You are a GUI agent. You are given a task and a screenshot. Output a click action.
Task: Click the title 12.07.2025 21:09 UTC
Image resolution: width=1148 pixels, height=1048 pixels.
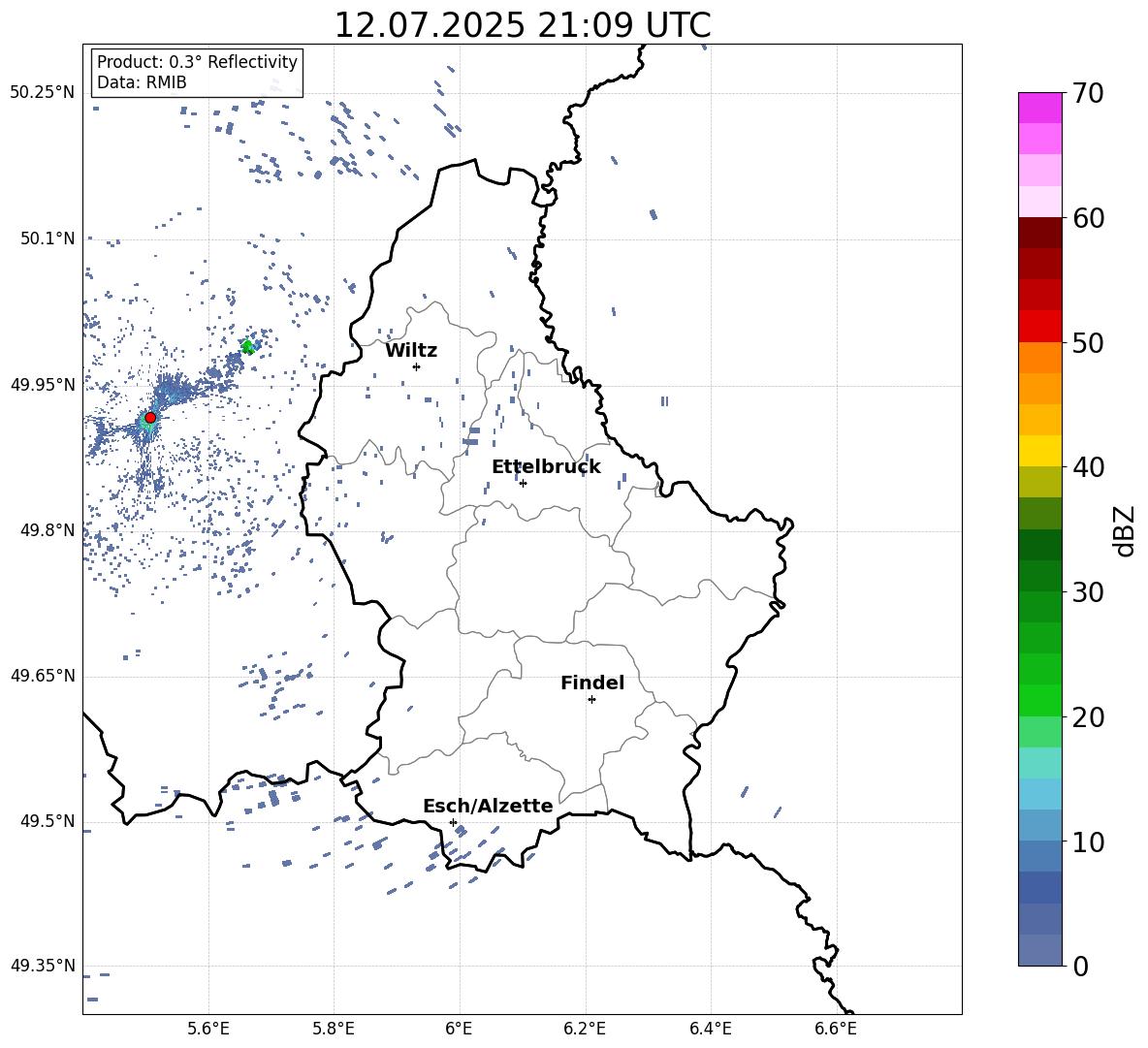coord(522,25)
